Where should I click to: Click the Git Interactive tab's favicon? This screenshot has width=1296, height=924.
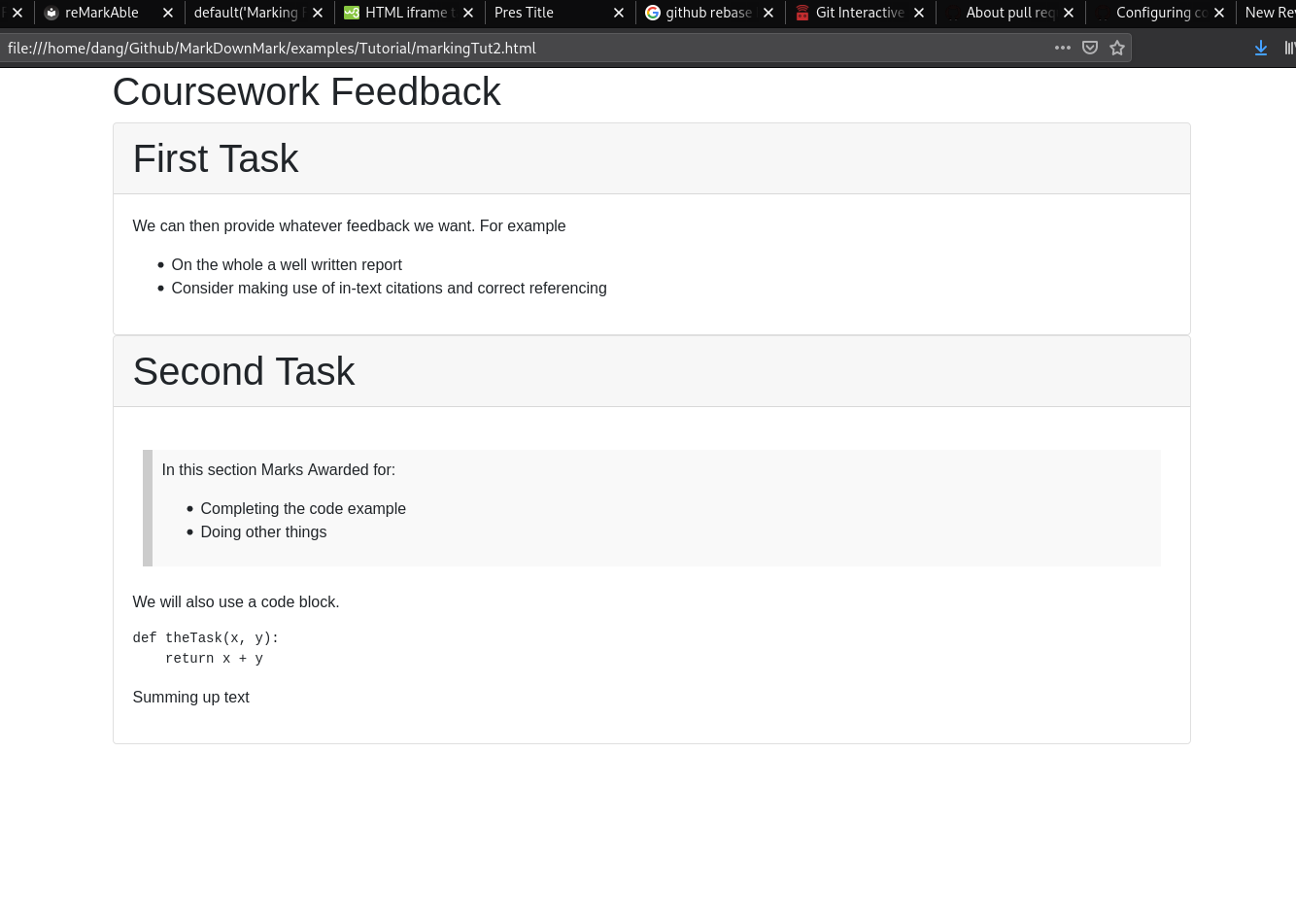(x=802, y=13)
